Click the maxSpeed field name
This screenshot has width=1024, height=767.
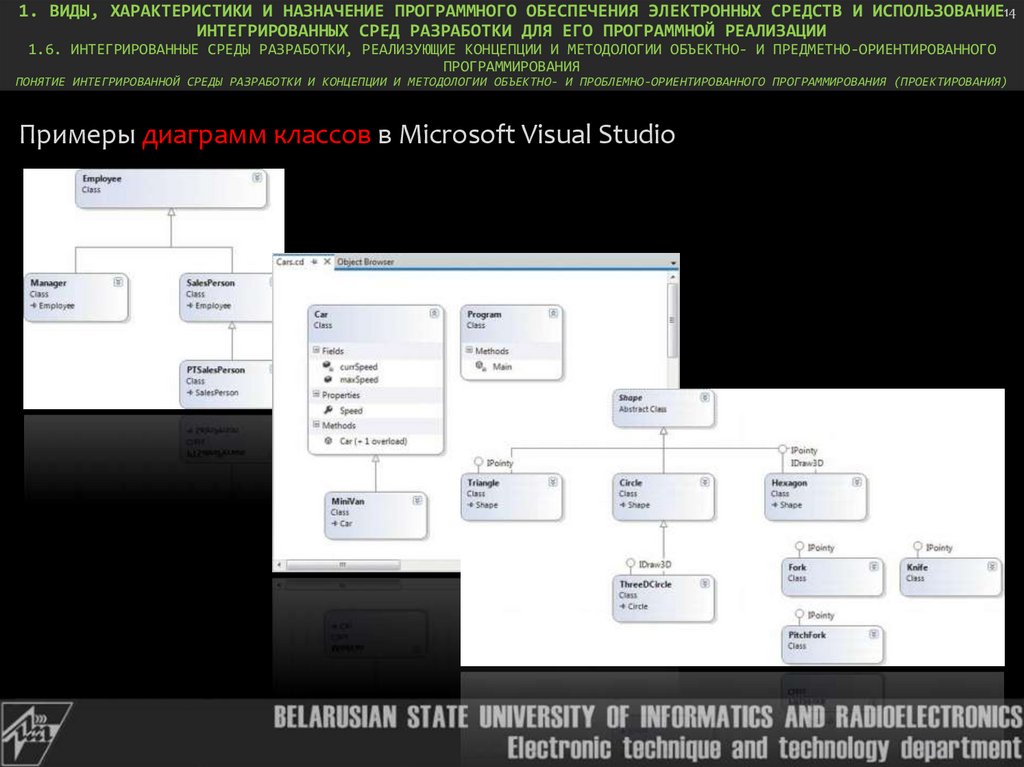pyautogui.click(x=359, y=379)
